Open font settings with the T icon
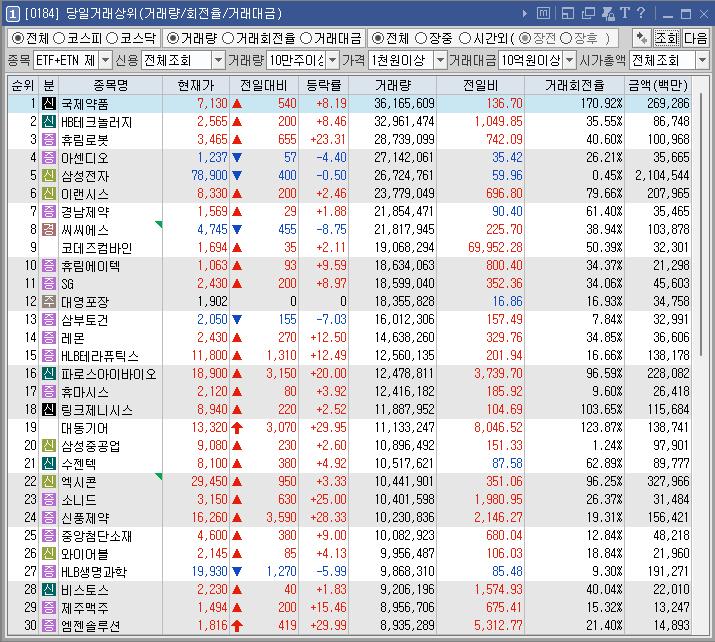Viewport: 715px width, 642px height. point(625,13)
